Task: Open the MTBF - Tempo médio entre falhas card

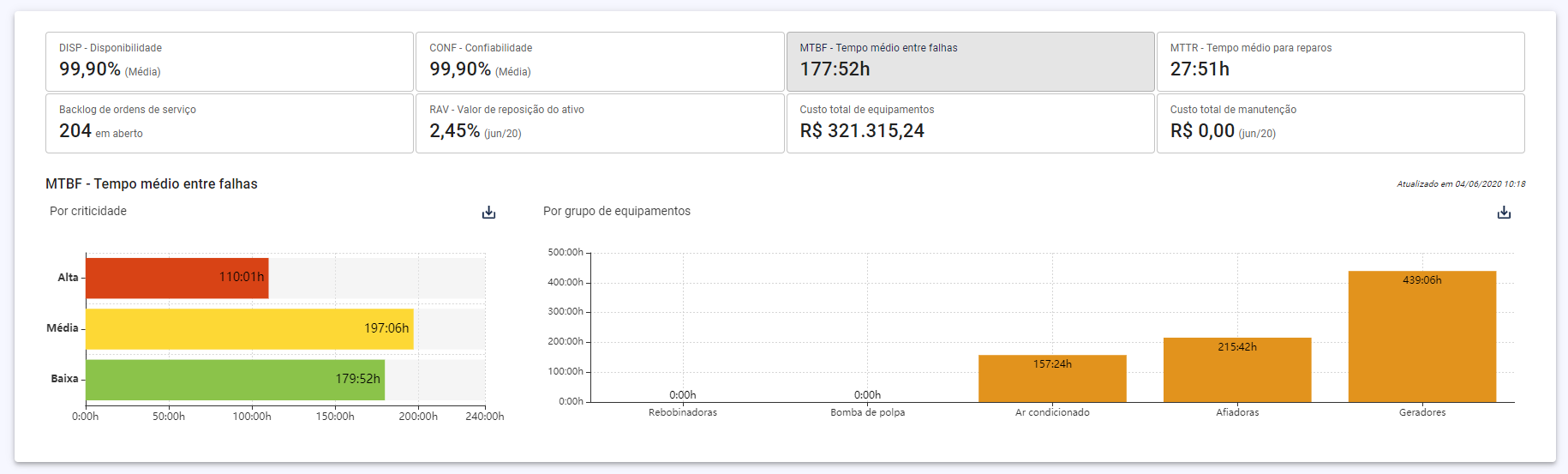Action: point(971,62)
